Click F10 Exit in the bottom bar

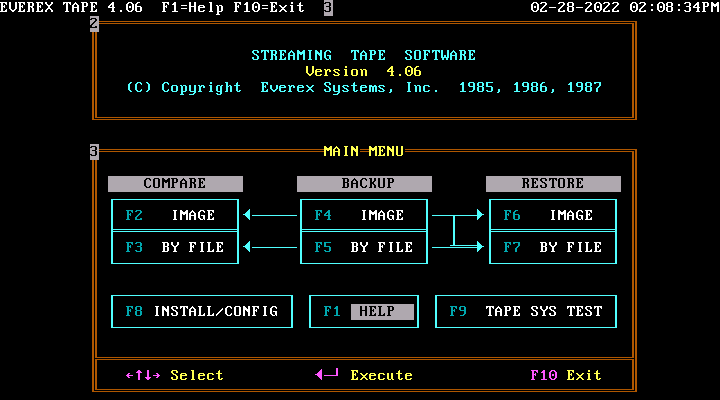point(566,375)
